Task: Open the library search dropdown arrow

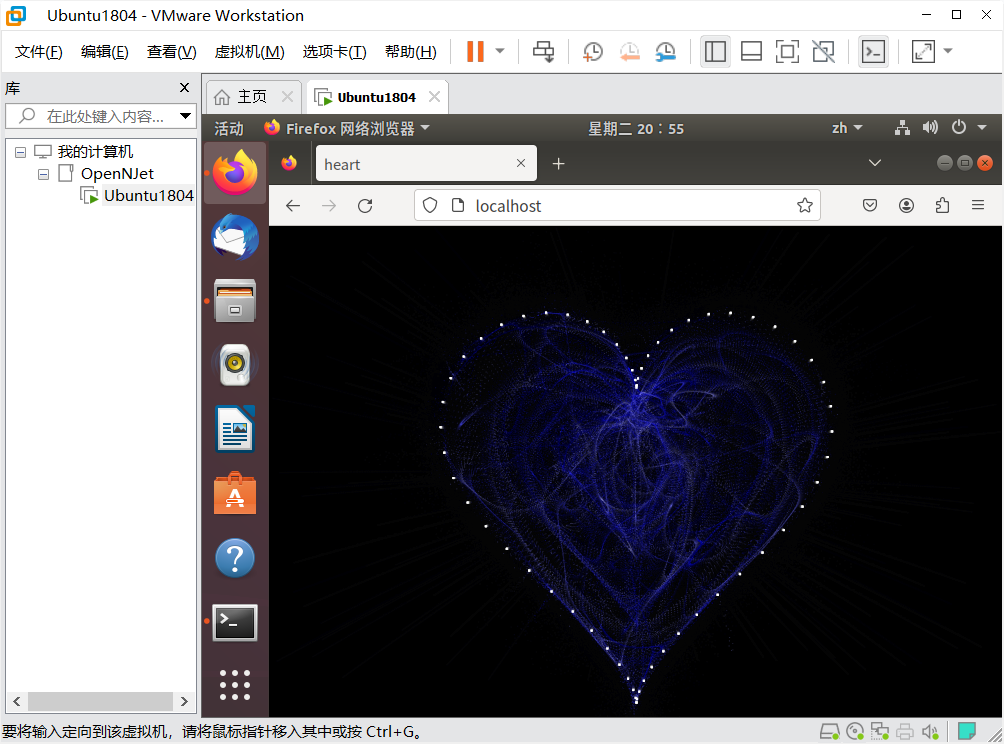Action: 185,117
